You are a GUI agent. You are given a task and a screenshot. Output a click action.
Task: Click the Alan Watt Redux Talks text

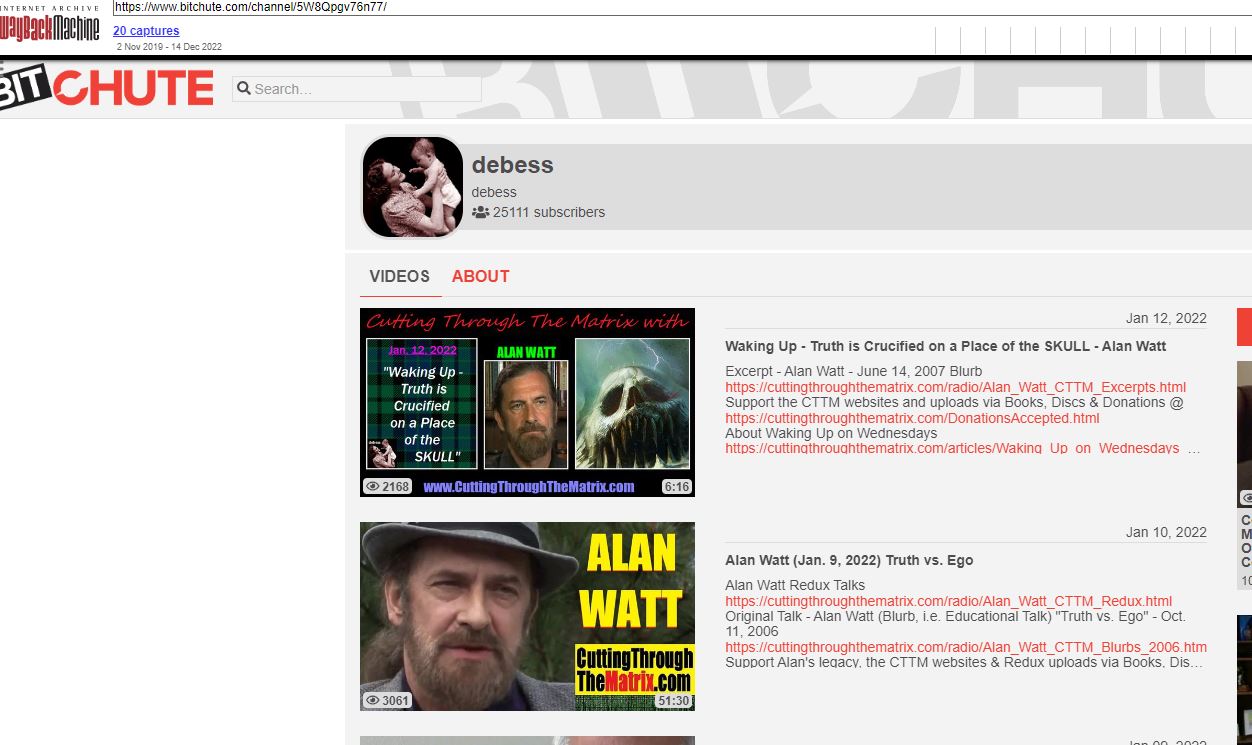coord(795,585)
